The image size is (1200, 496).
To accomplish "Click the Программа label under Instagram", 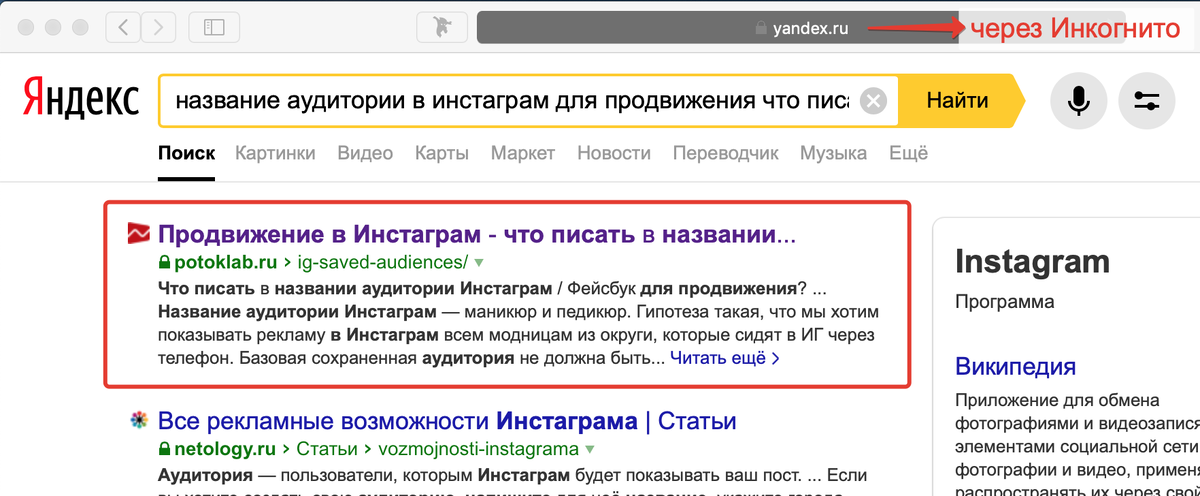I will (1005, 301).
